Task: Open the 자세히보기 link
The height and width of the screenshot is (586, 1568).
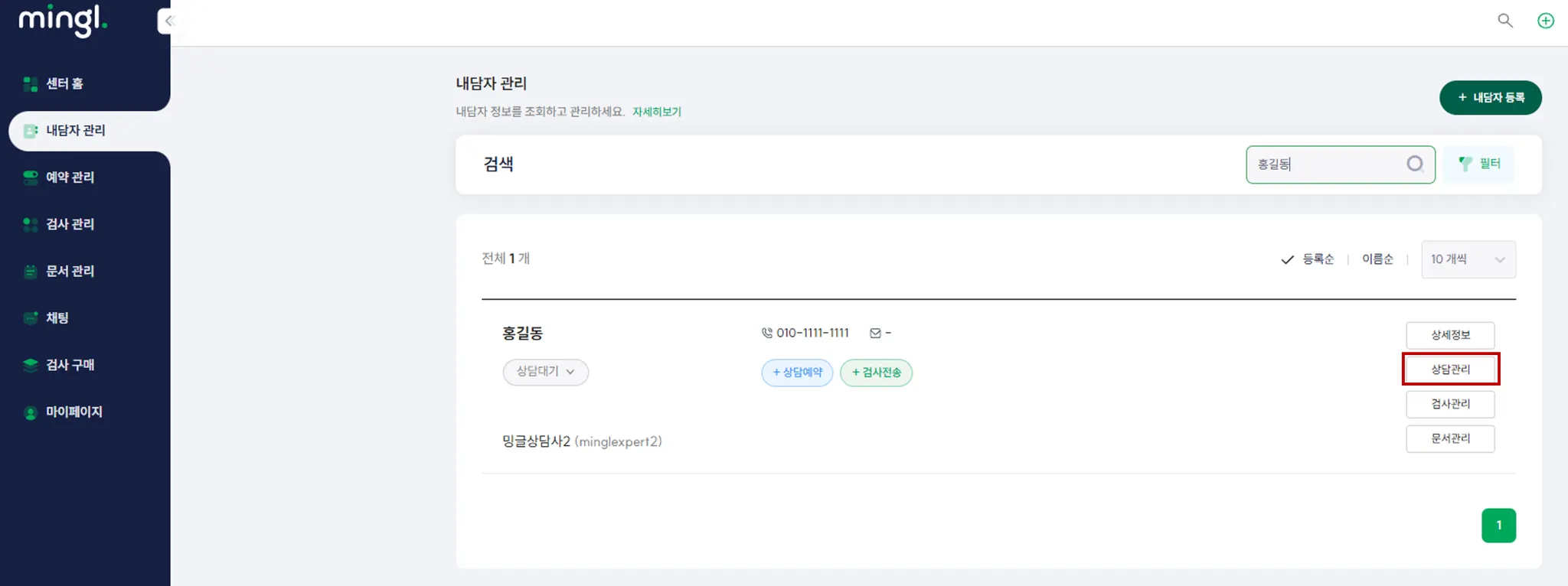Action: tap(656, 112)
